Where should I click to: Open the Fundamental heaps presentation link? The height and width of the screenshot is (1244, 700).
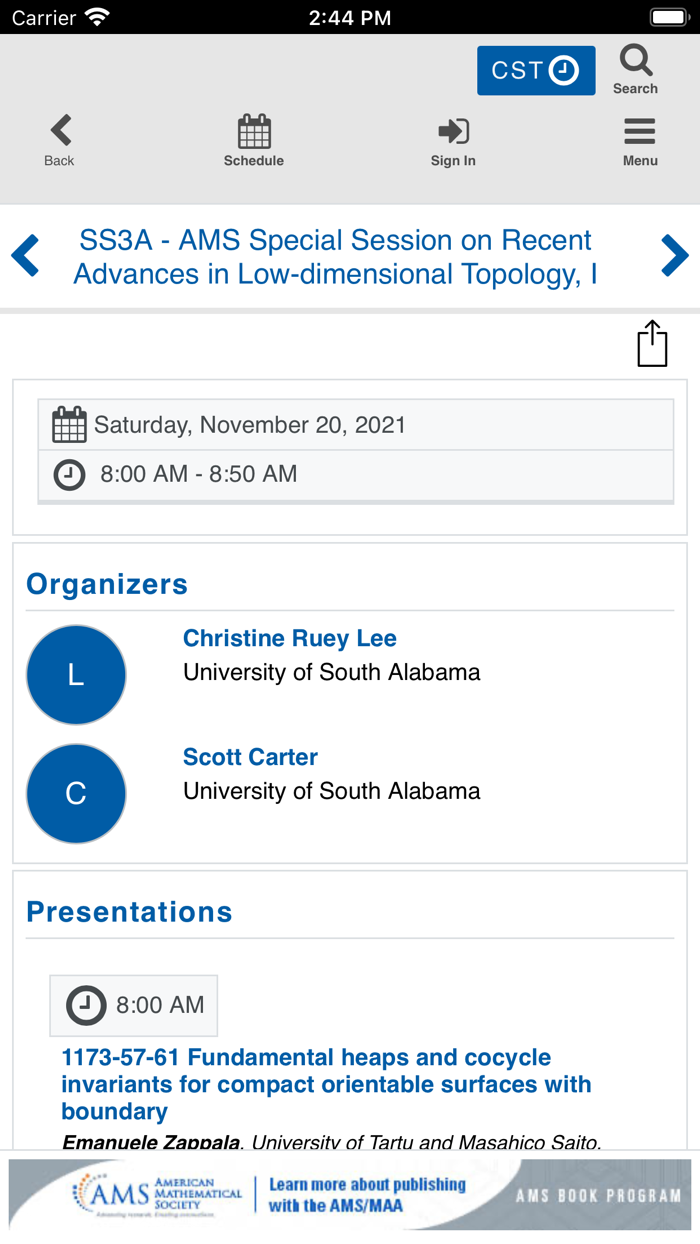(x=326, y=1084)
